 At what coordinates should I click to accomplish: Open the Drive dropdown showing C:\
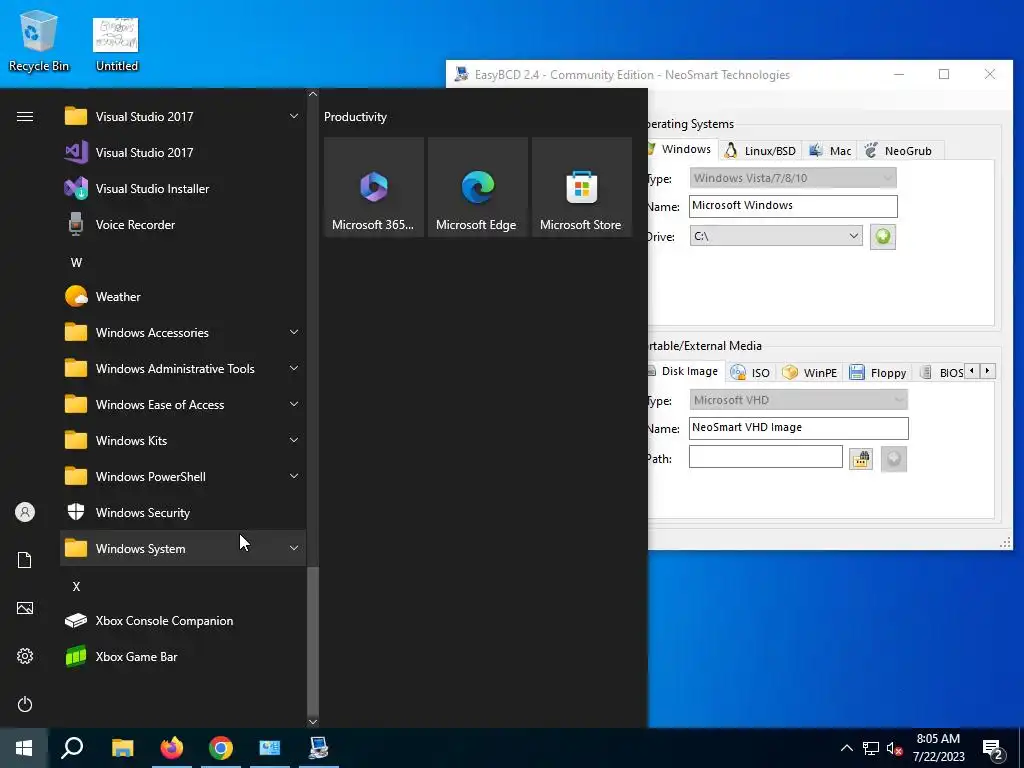tap(776, 236)
